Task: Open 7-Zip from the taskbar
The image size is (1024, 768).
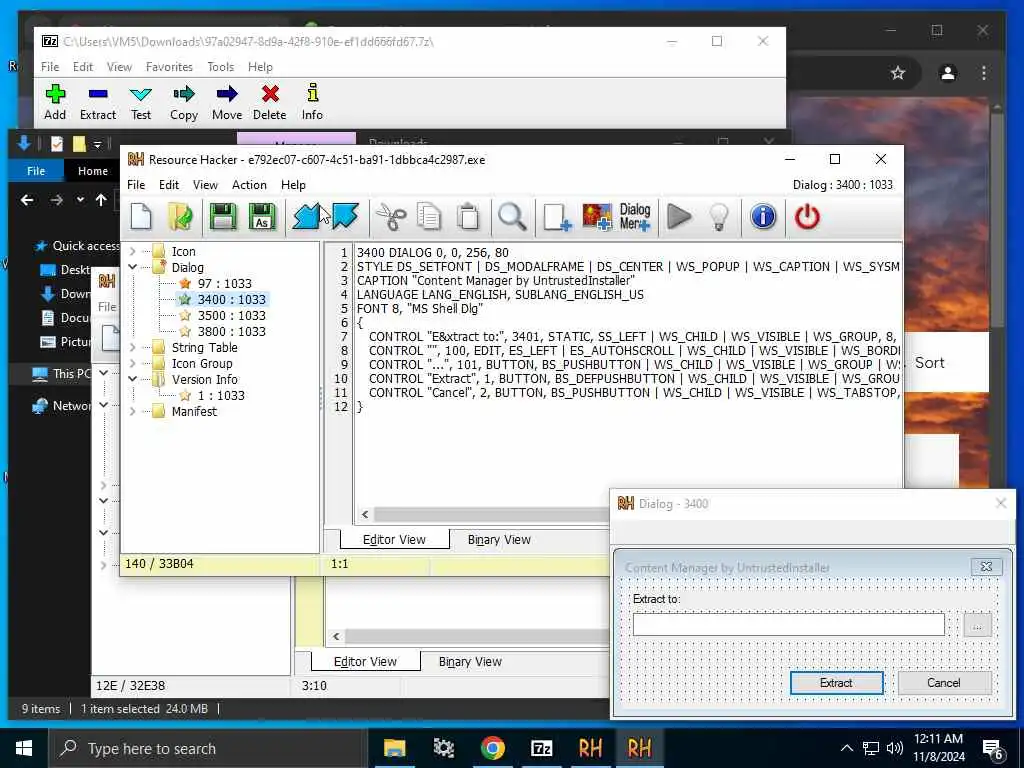Action: 541,748
